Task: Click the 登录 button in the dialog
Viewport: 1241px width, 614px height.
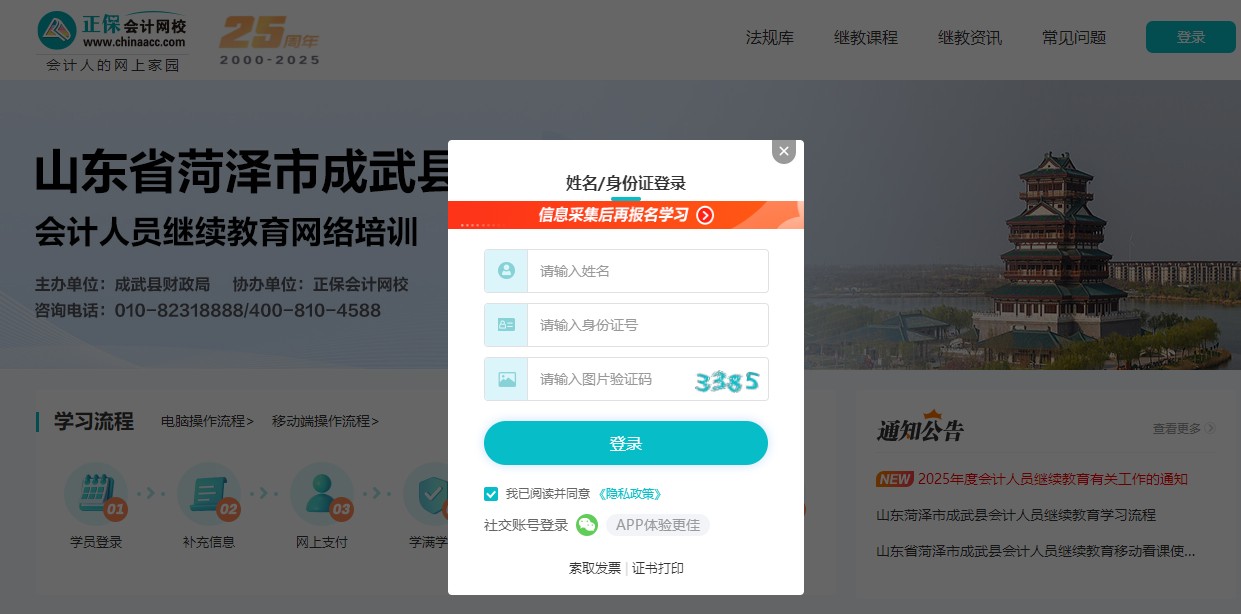Action: point(626,443)
